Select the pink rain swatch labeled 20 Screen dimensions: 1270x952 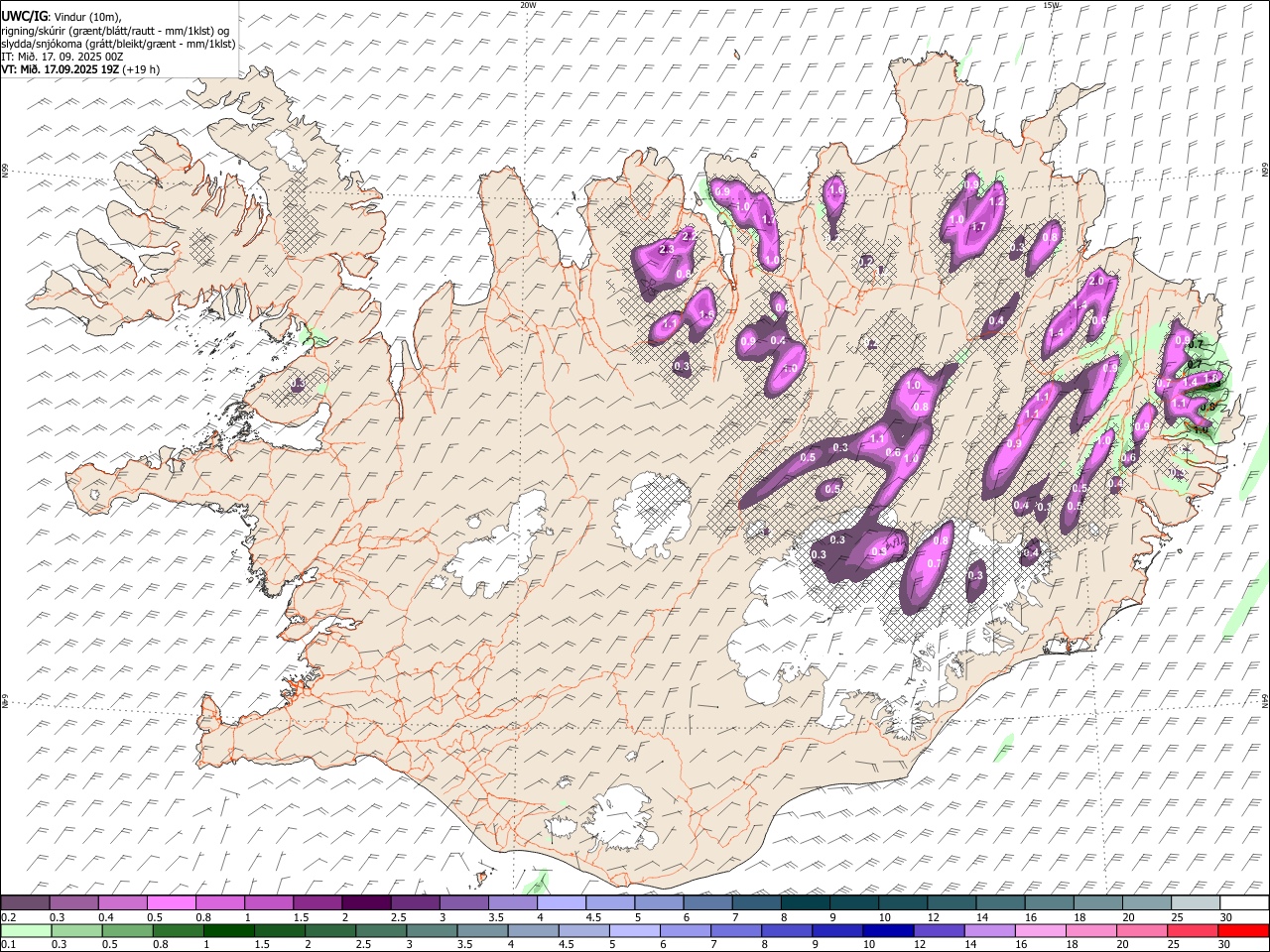pos(1142,930)
